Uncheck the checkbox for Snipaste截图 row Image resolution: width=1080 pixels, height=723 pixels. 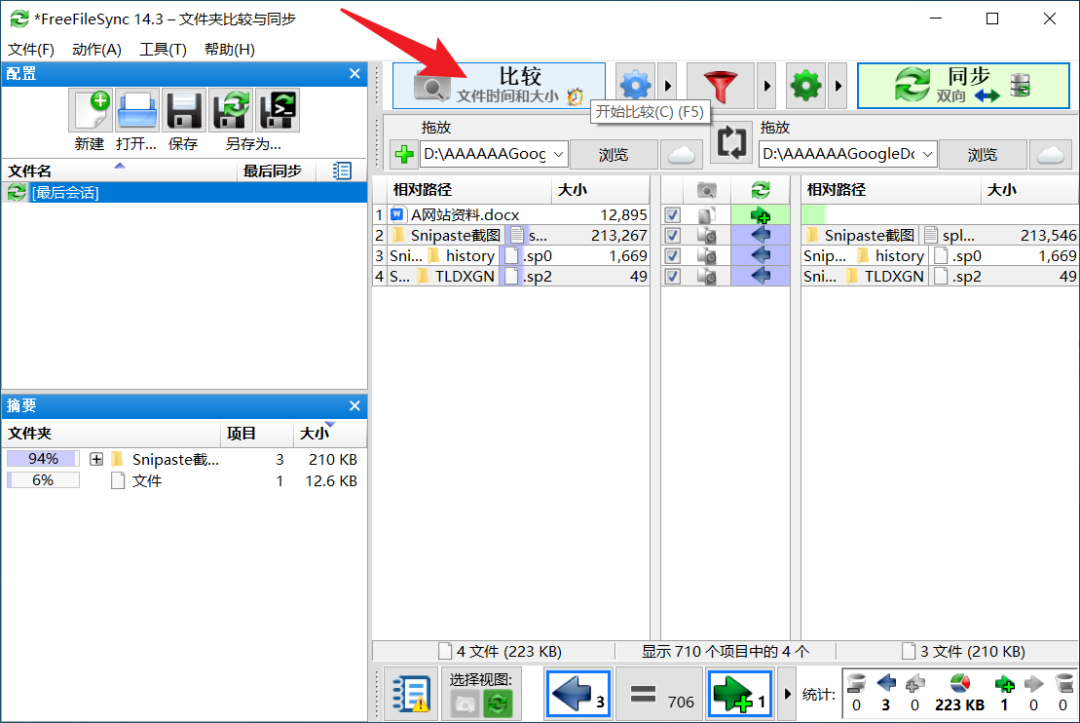(673, 235)
